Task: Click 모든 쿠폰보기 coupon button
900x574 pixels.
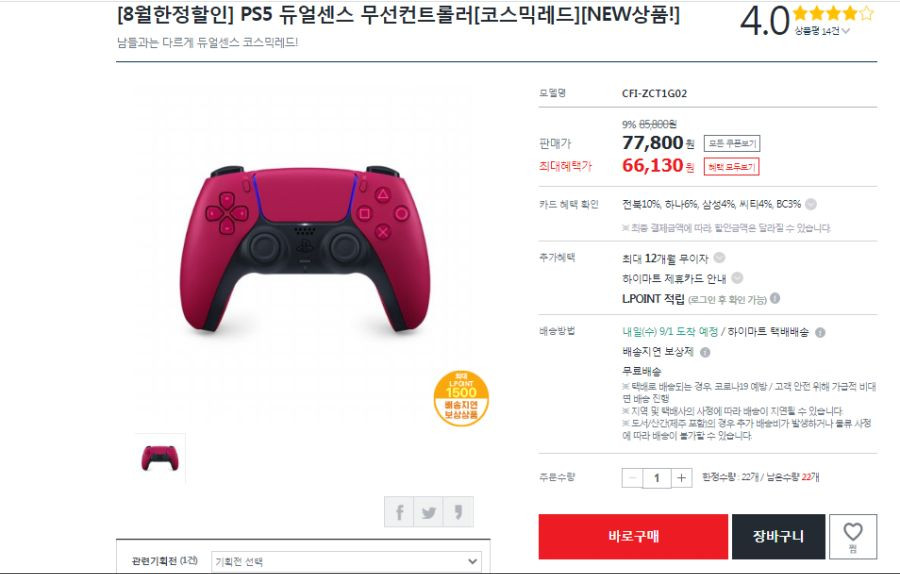Action: (732, 144)
